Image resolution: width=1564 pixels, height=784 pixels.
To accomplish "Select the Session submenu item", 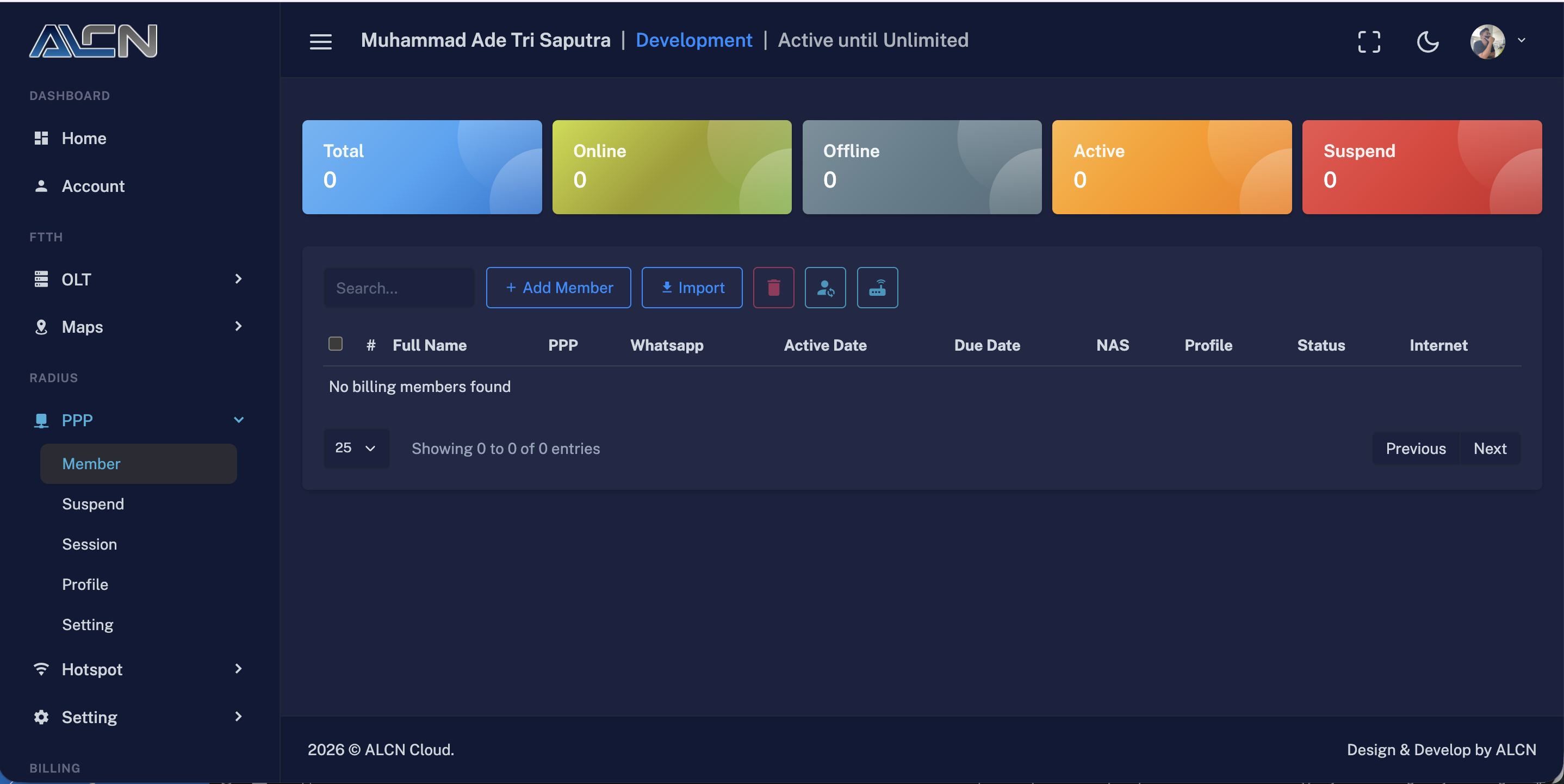I will coord(89,544).
